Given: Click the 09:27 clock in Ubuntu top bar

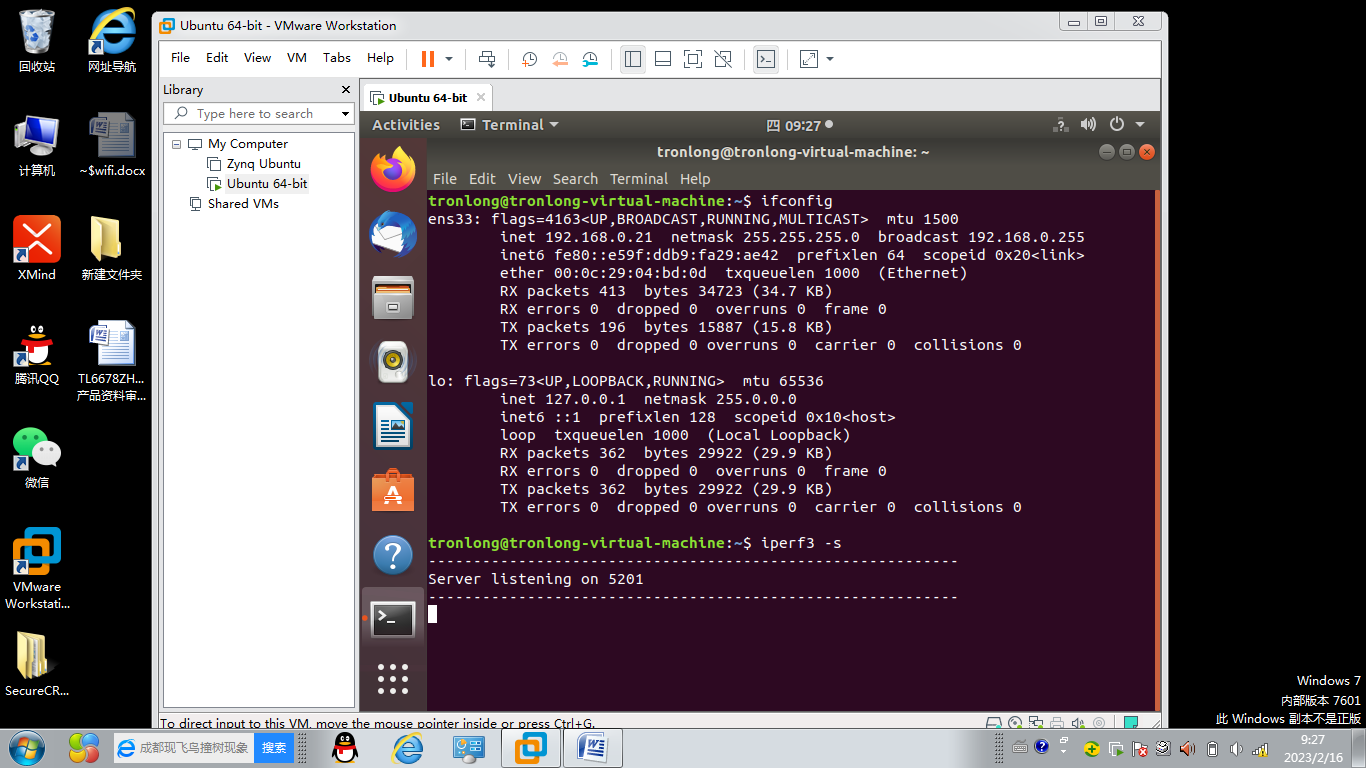Looking at the screenshot, I should (799, 125).
